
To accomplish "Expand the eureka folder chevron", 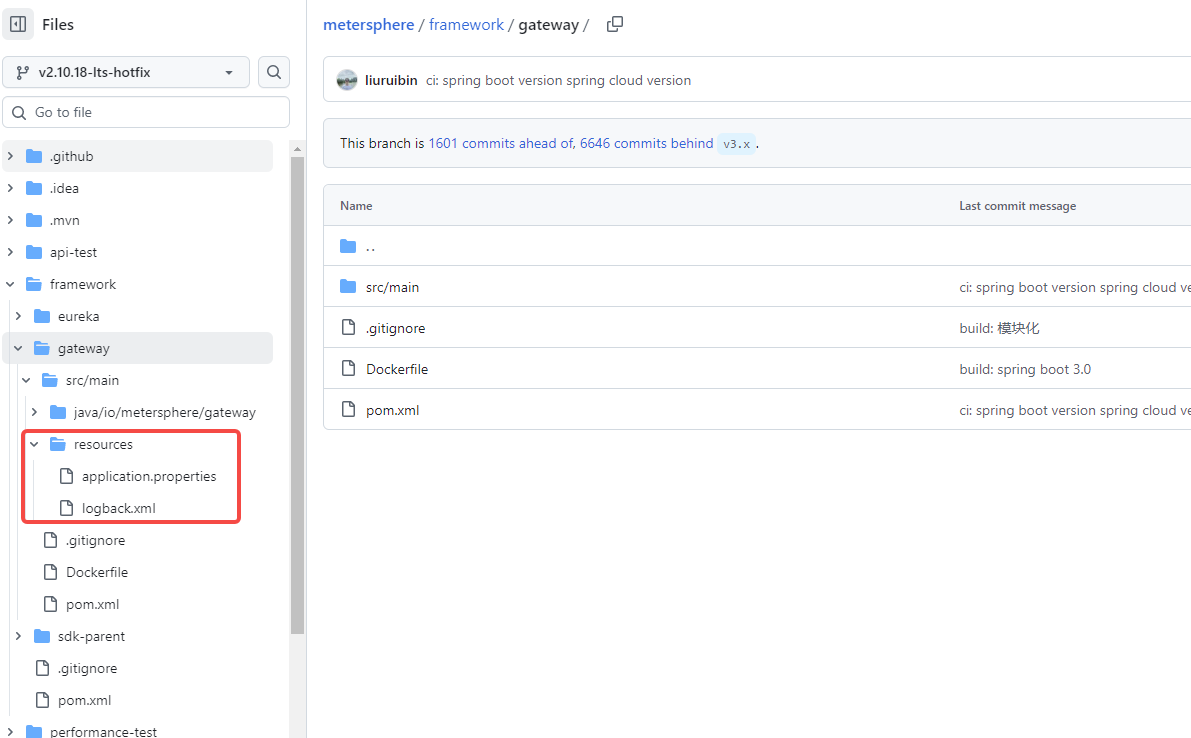I will (x=18, y=316).
